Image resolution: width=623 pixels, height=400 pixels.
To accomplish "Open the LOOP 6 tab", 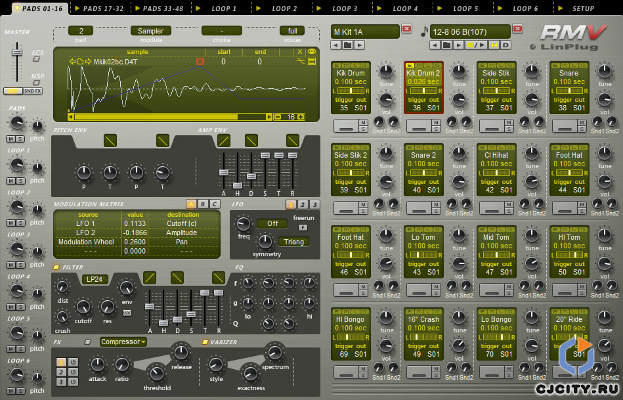I will pos(521,8).
